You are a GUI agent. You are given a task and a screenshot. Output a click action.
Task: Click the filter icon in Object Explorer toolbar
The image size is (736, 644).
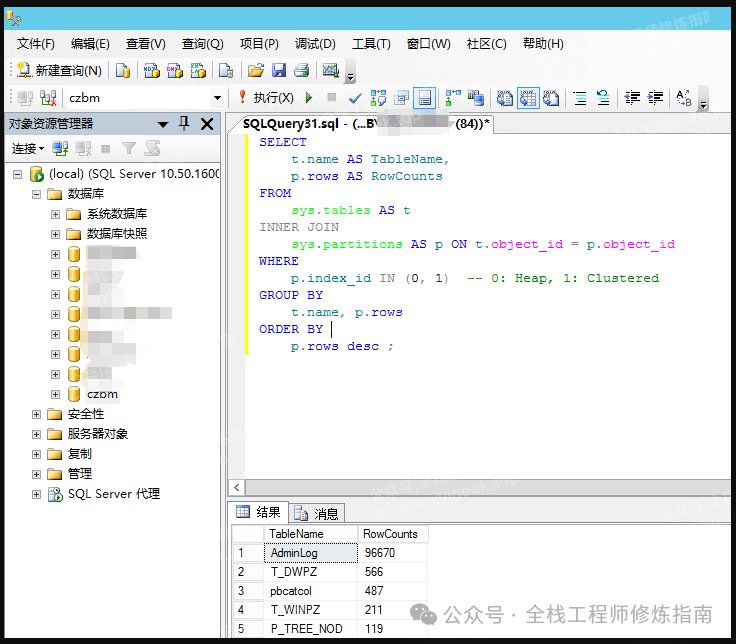[128, 149]
